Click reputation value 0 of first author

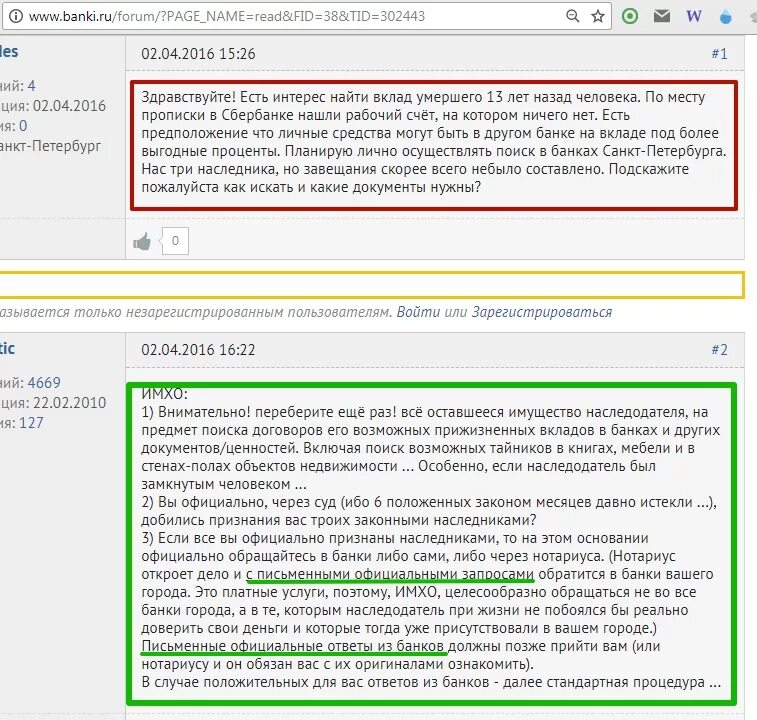click(23, 126)
